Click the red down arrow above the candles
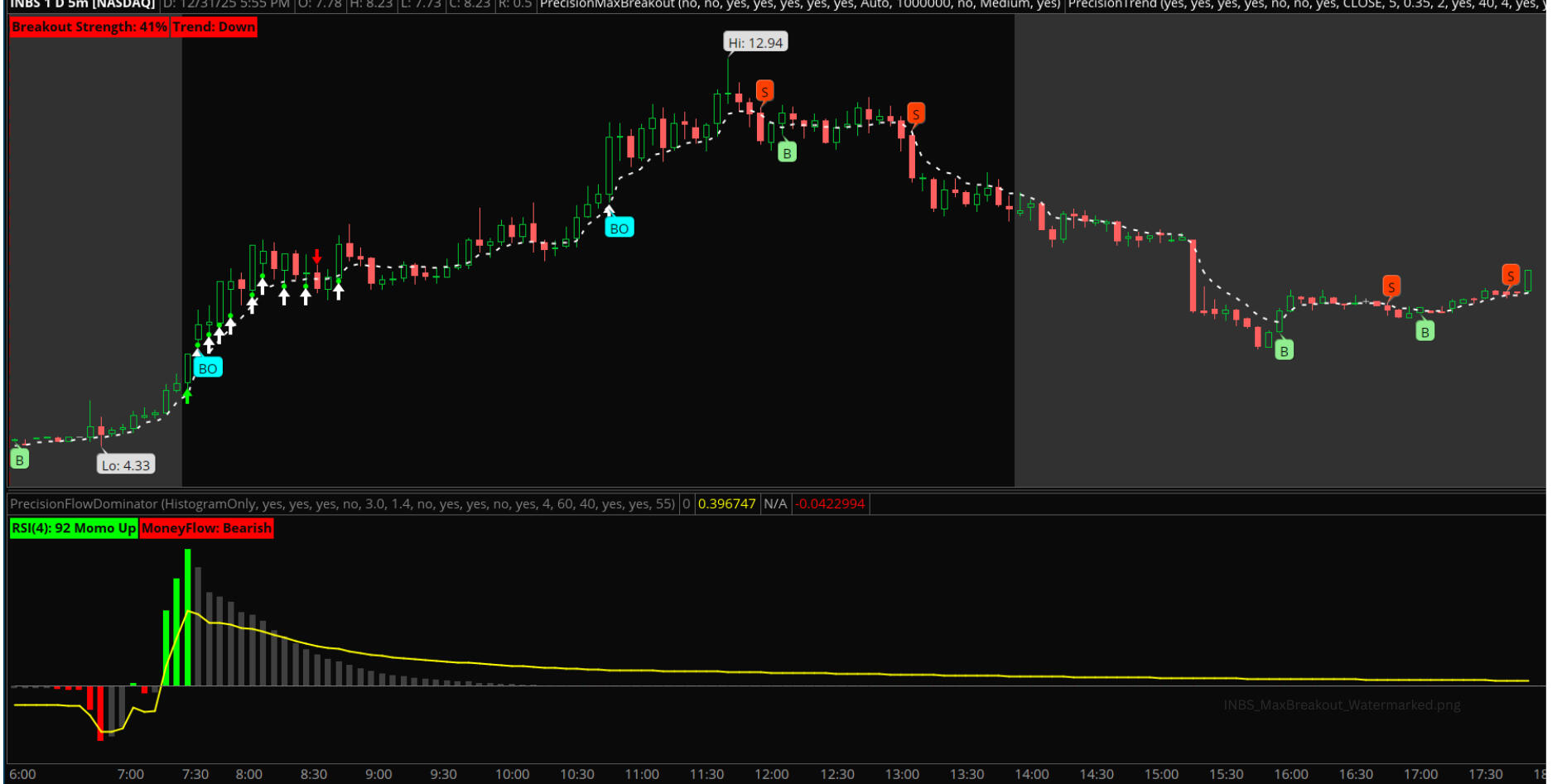The image size is (1562, 784). coord(316,256)
